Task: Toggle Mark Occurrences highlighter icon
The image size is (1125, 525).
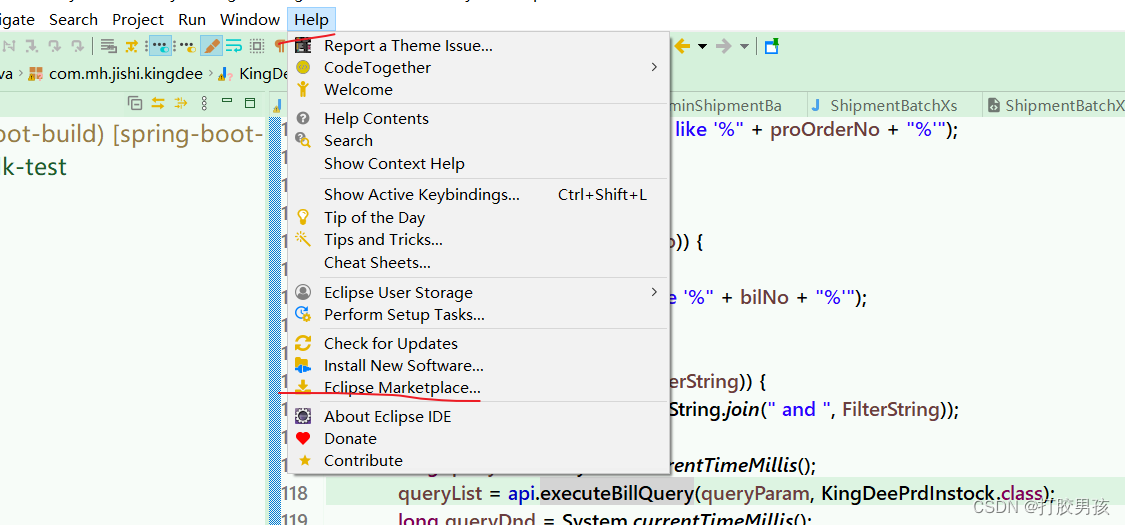Action: 211,46
